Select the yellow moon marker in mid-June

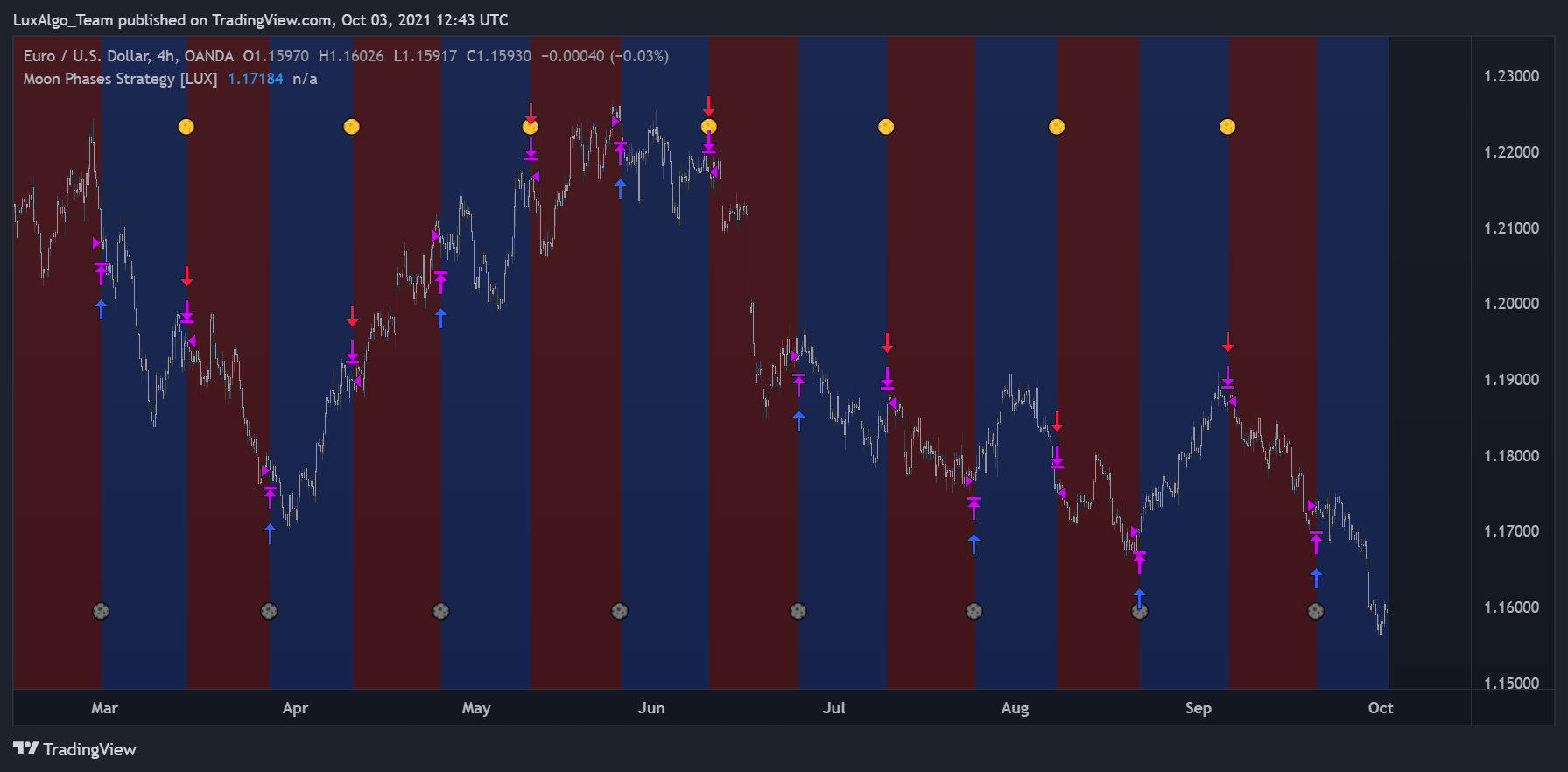point(709,127)
